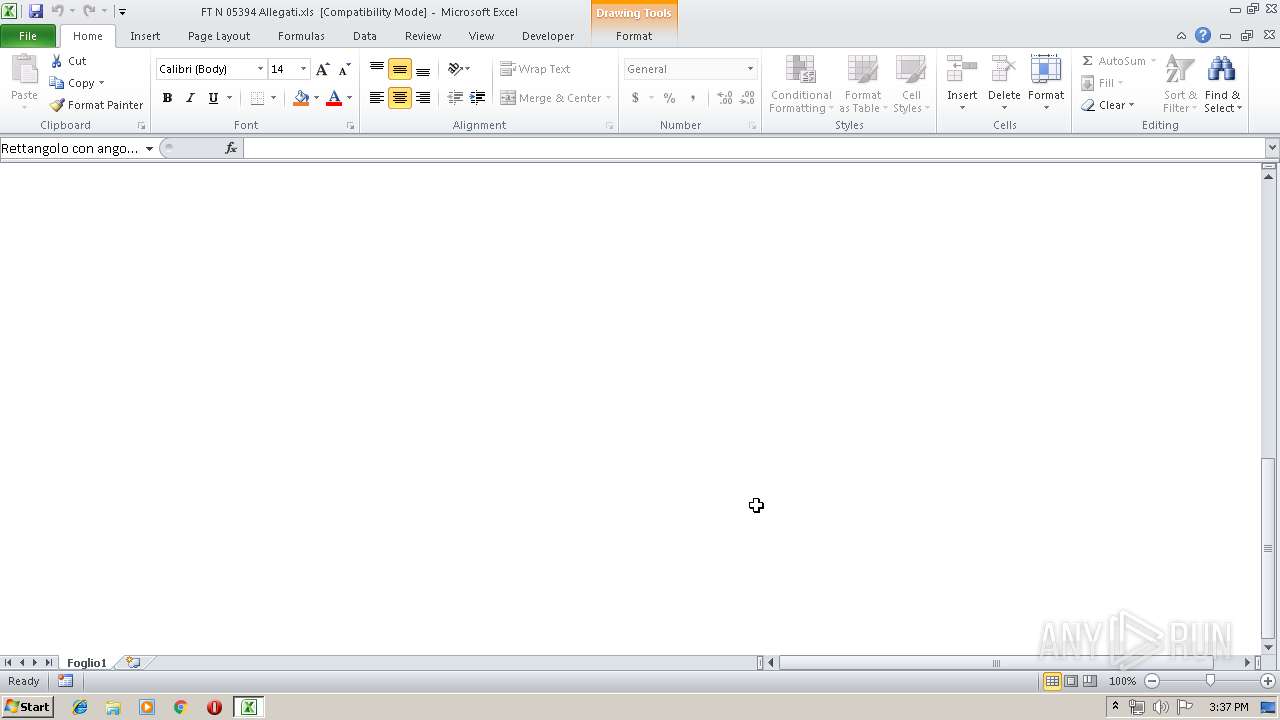Open Internet Explorer from taskbar
Screen dimensions: 1280x720
(x=80, y=707)
